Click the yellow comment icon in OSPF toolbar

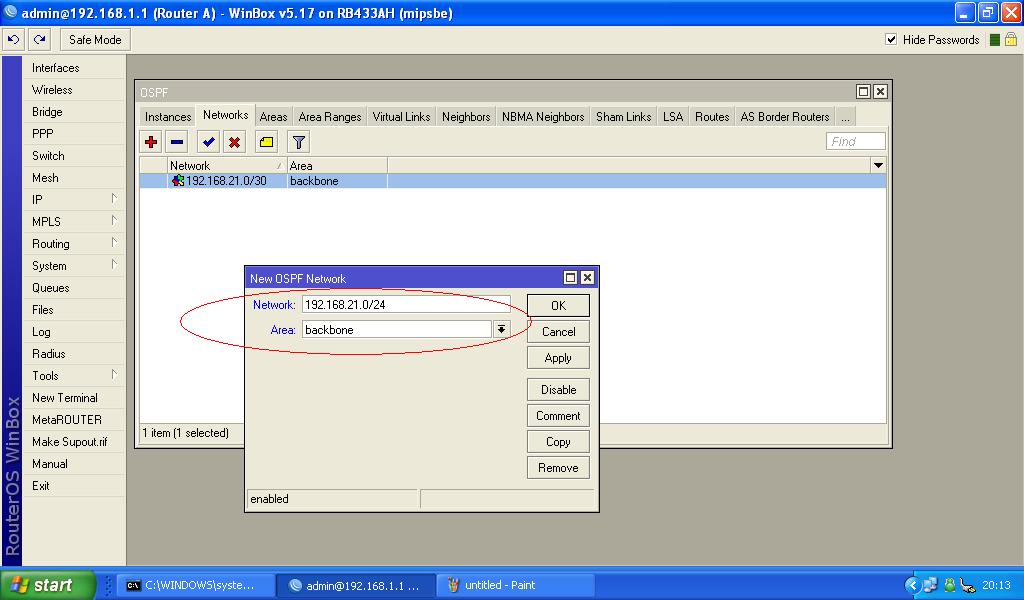coord(266,142)
